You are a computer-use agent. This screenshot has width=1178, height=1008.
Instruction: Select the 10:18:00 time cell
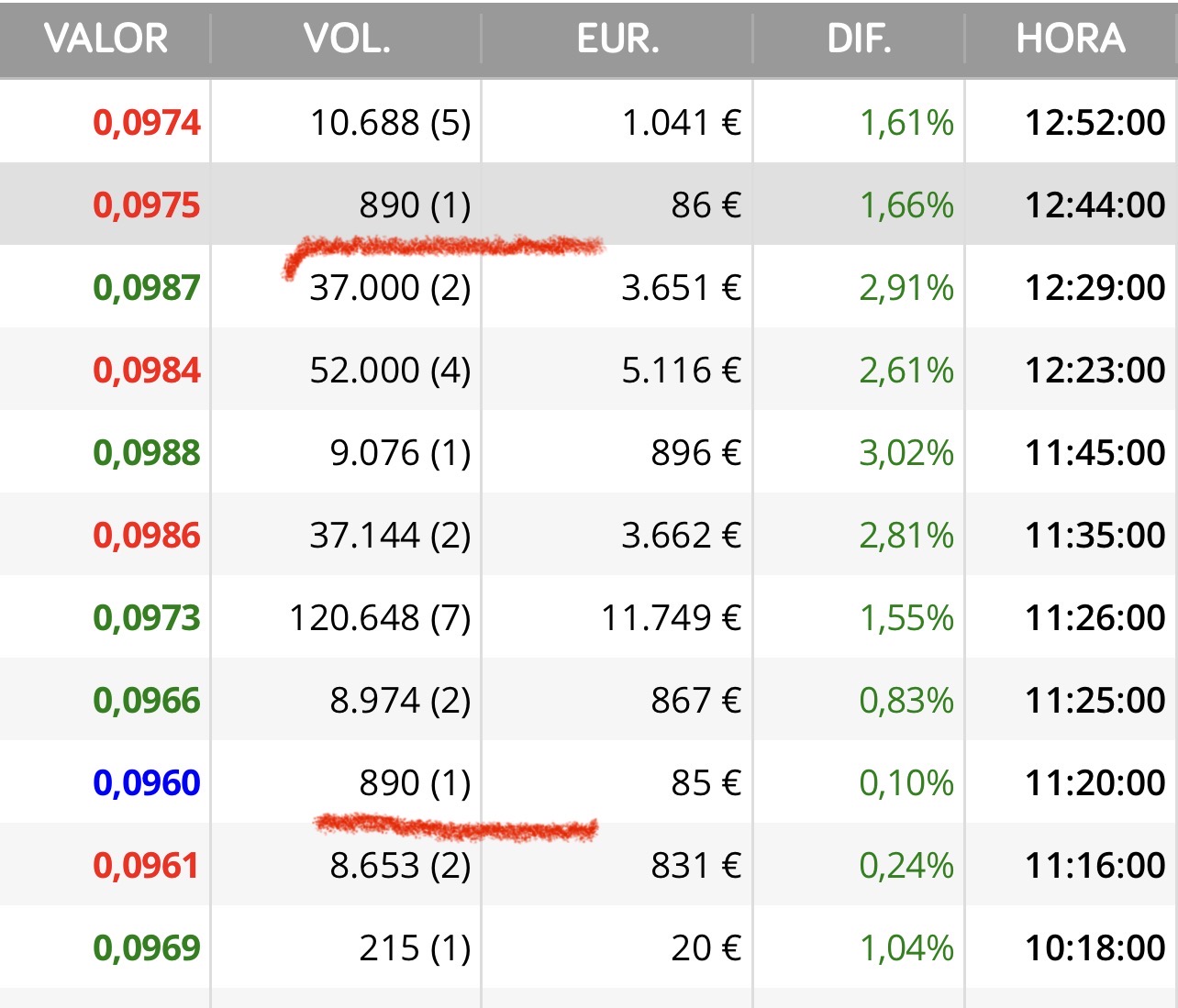coord(1095,948)
